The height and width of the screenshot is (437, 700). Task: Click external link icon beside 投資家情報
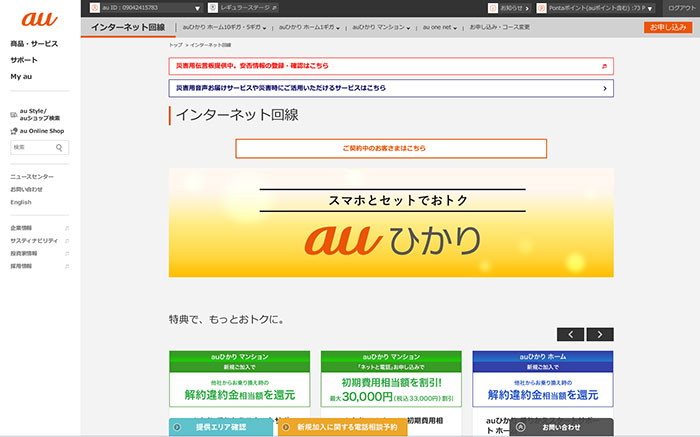coord(67,254)
